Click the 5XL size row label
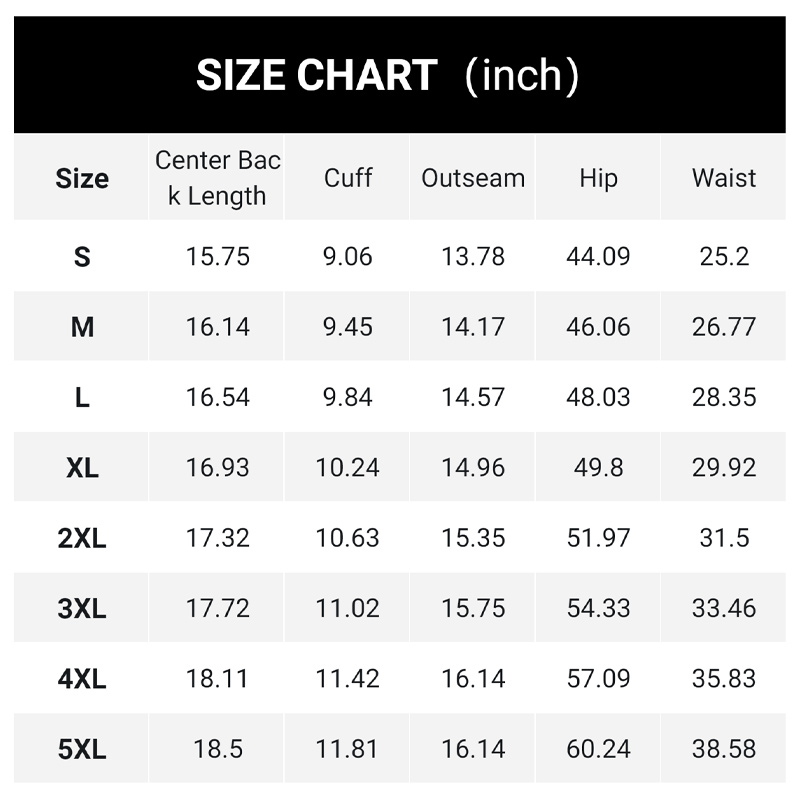 [82, 749]
